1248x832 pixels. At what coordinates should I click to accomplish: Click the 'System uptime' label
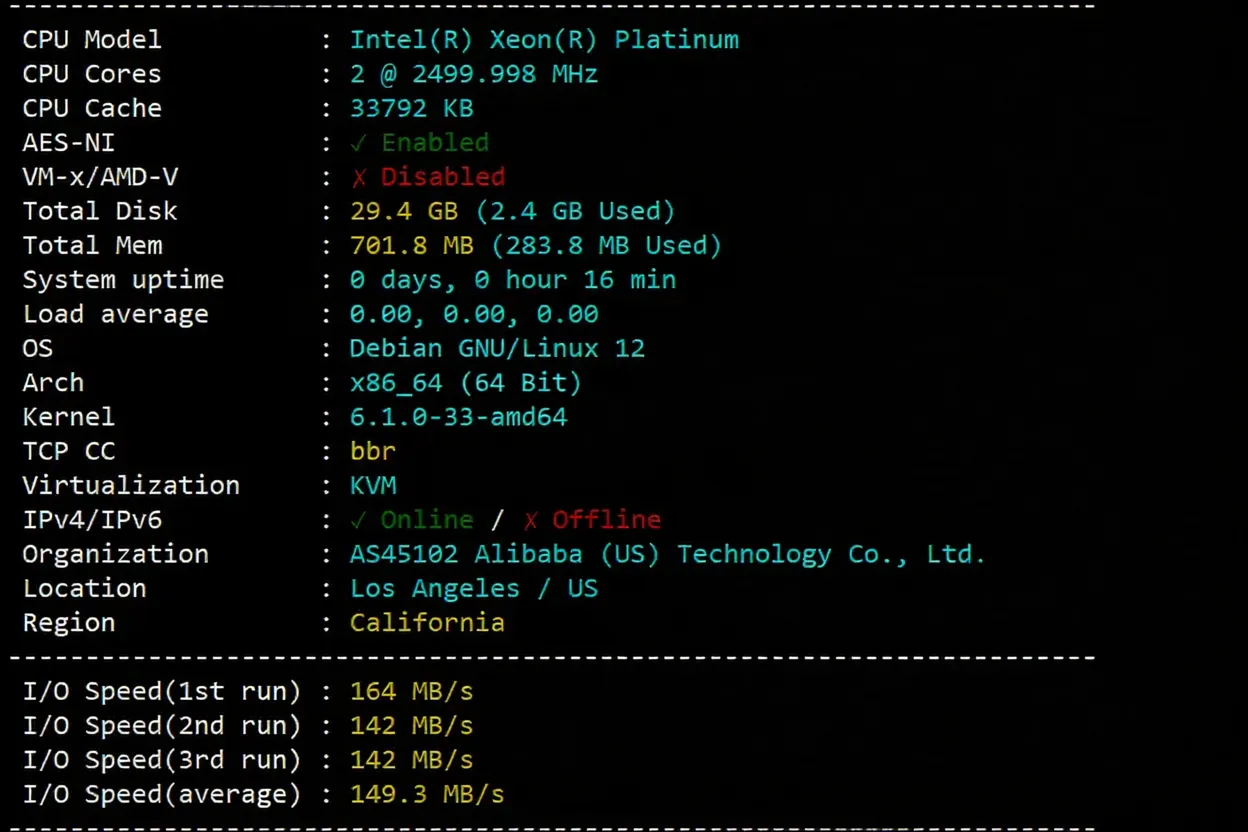click(x=123, y=280)
